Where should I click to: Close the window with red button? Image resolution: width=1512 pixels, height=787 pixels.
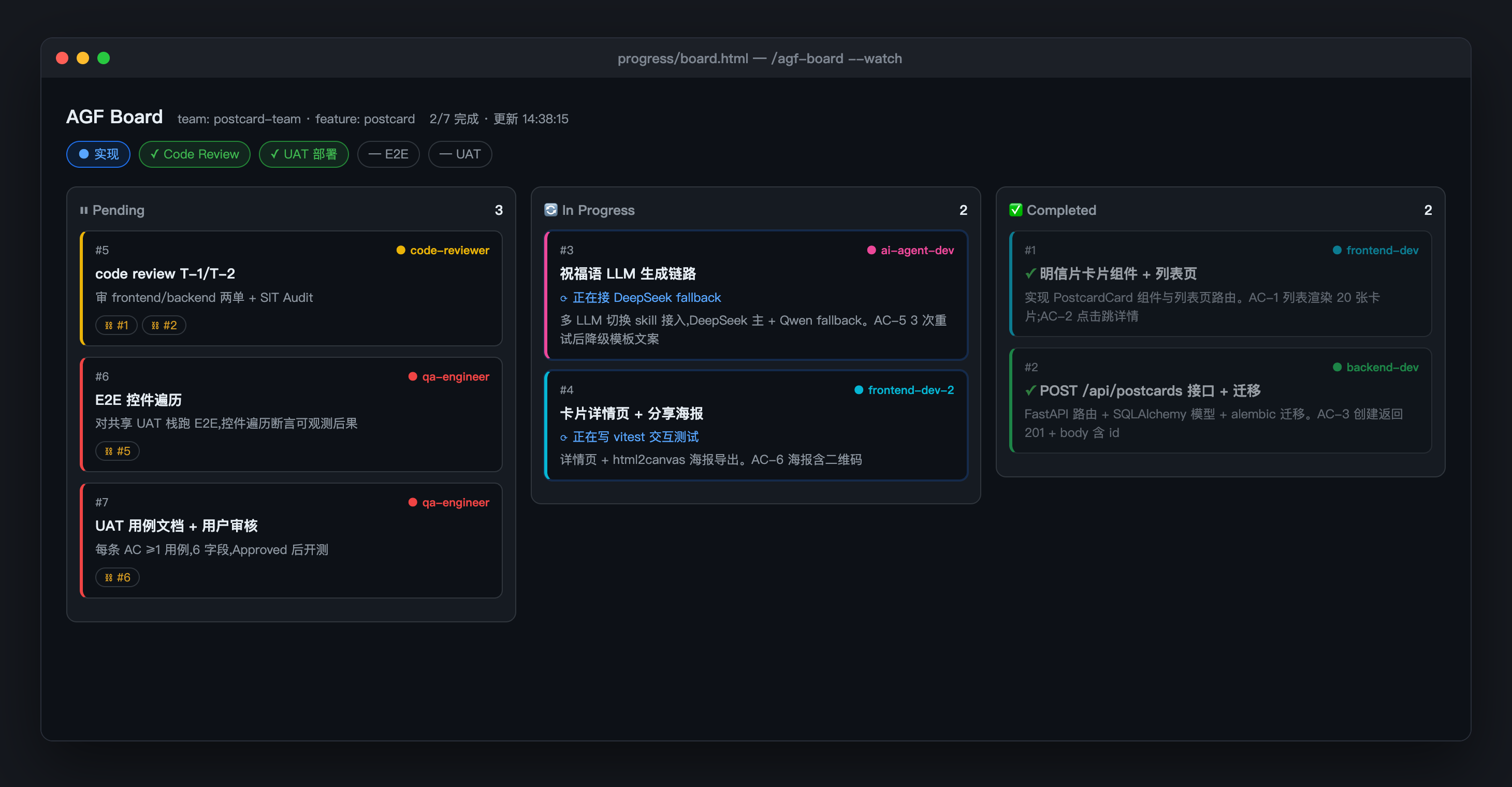[62, 58]
